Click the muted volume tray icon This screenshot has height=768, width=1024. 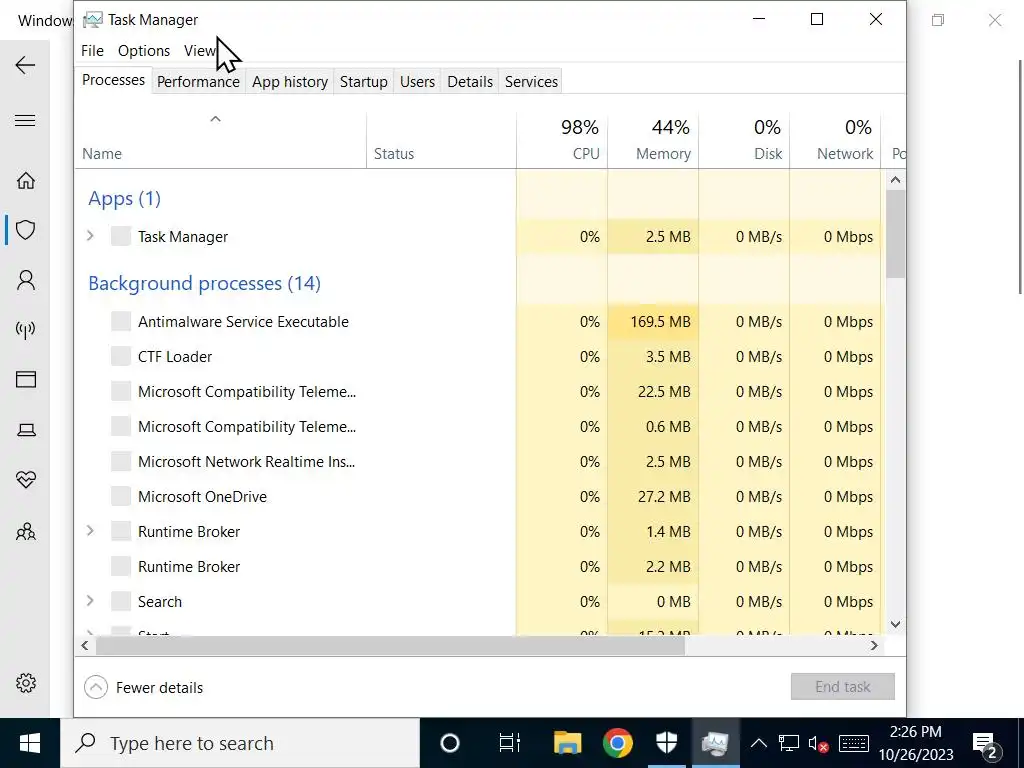(818, 744)
